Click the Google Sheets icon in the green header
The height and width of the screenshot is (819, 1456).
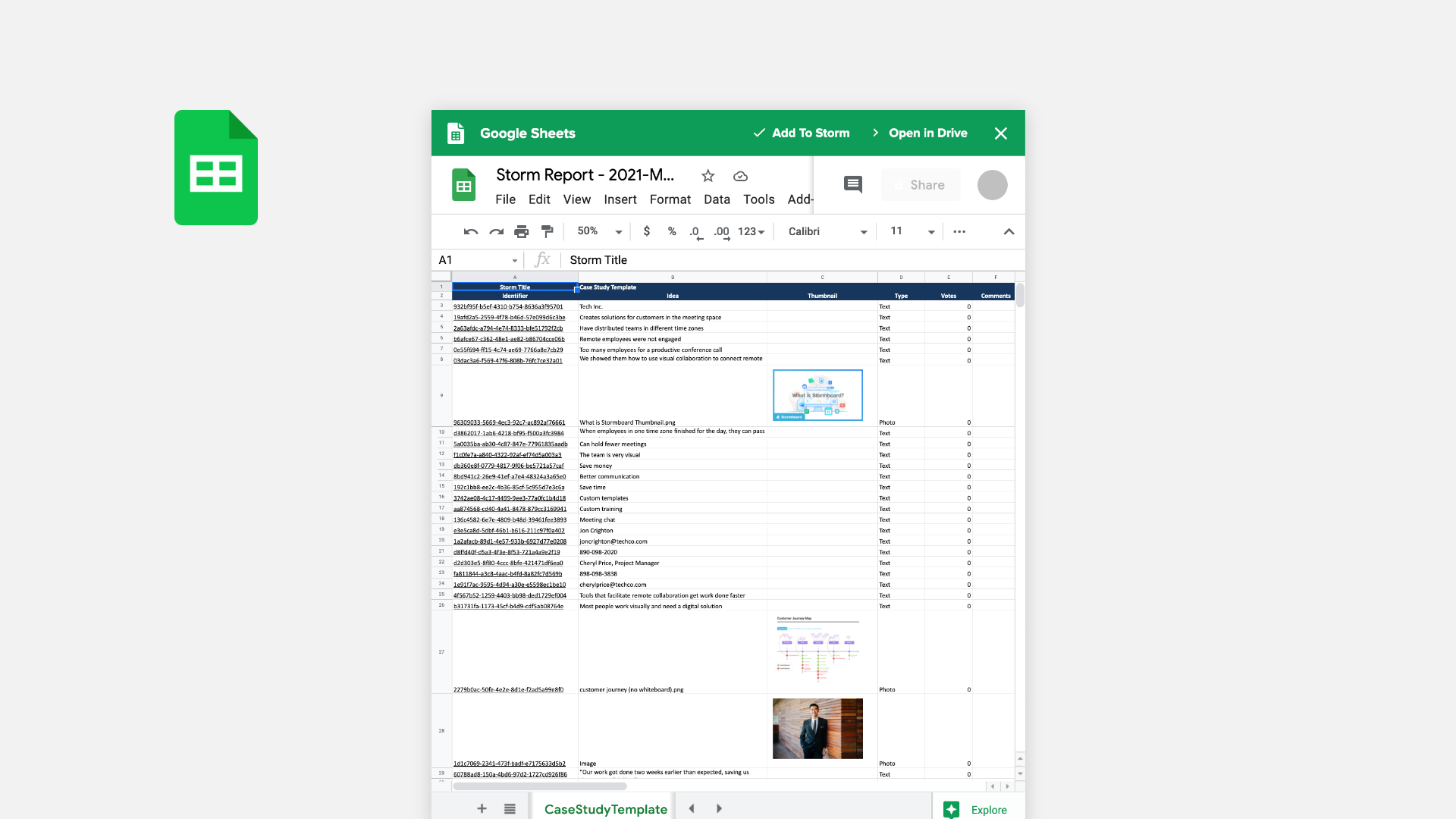pos(456,133)
